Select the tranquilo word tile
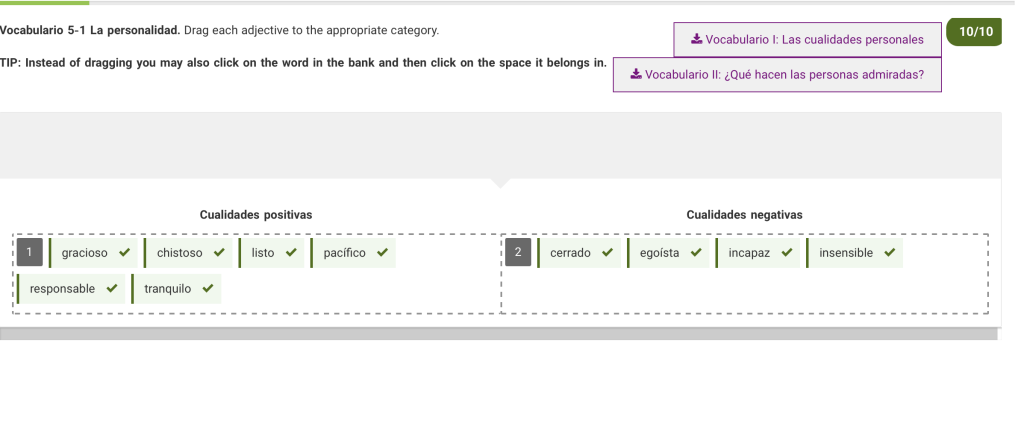The image size is (1024, 423). [x=176, y=289]
